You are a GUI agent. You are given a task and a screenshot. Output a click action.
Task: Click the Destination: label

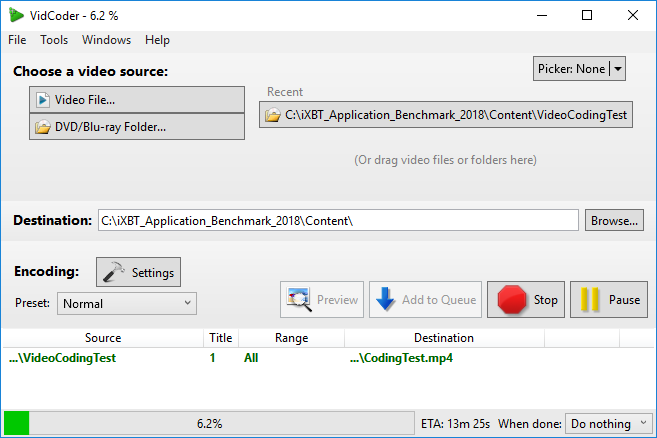coord(52,220)
